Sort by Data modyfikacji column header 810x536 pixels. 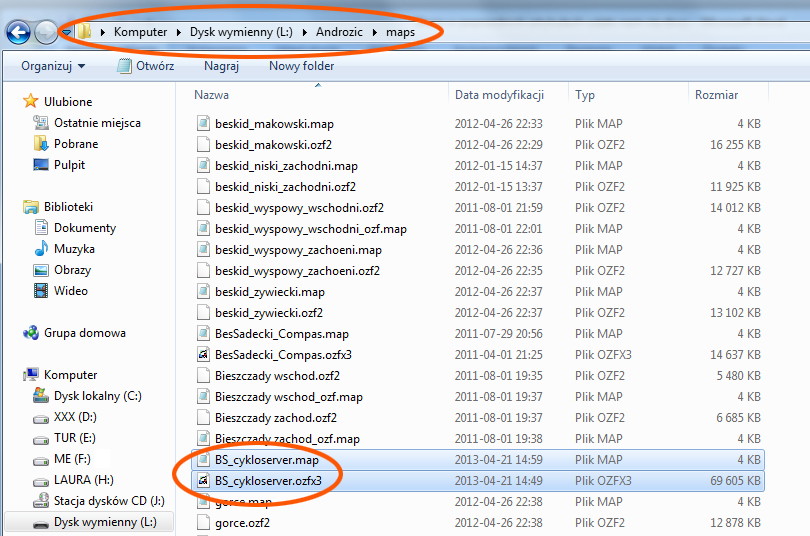(500, 95)
